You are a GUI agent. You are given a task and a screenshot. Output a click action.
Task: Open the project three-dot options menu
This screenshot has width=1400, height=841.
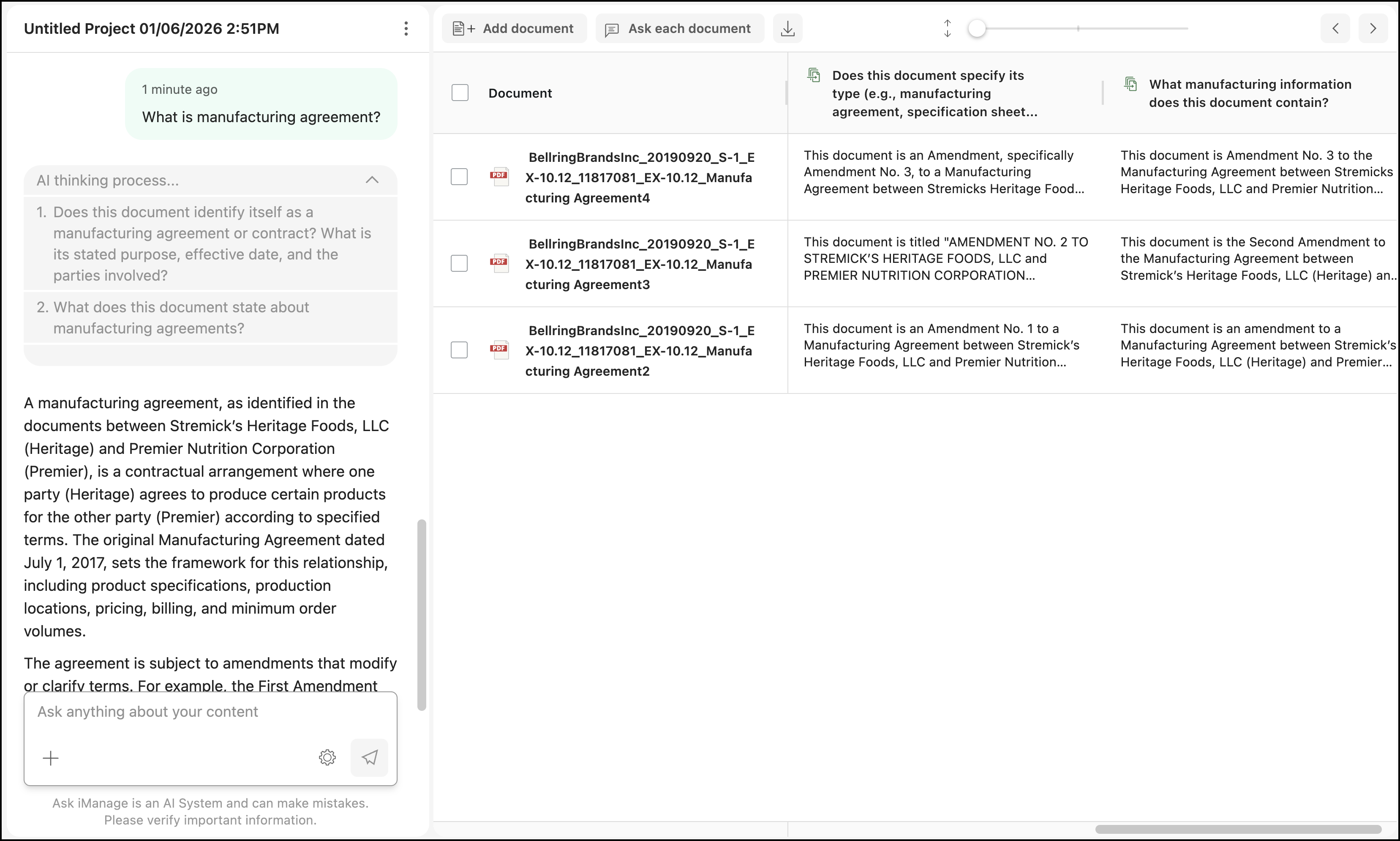[x=406, y=29]
